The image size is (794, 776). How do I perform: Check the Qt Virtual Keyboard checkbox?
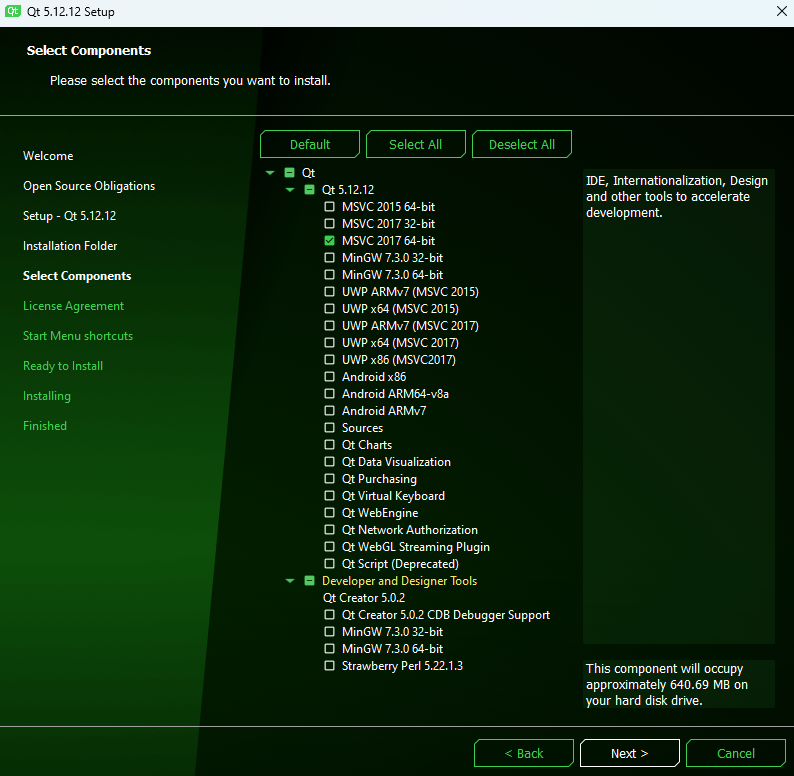(x=329, y=496)
